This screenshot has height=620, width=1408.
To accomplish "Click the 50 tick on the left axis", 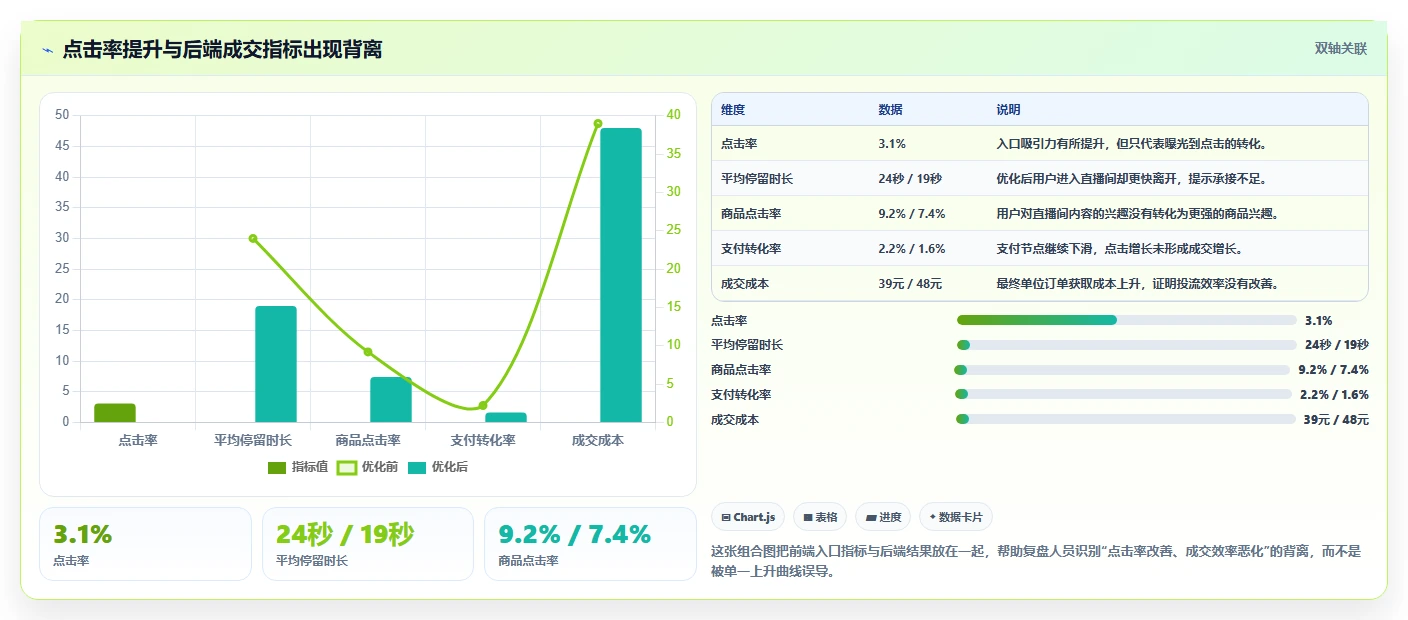I will [x=62, y=115].
